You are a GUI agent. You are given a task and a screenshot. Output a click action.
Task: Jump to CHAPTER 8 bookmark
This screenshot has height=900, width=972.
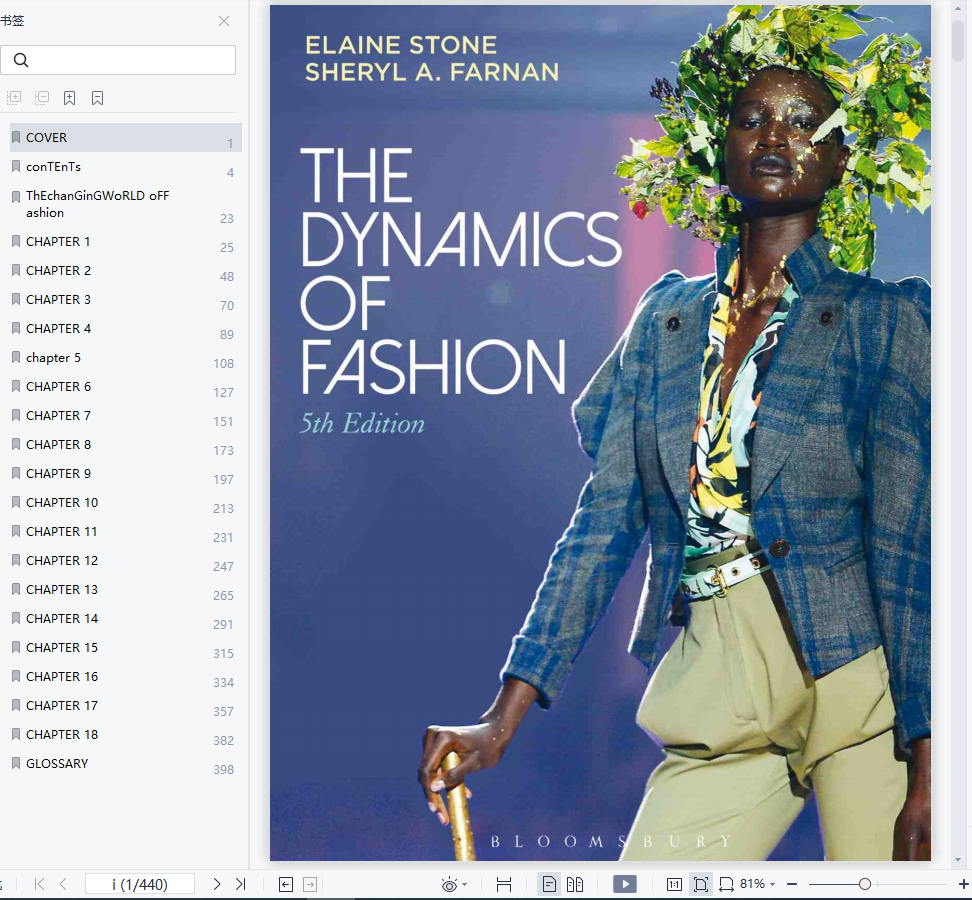point(126,444)
